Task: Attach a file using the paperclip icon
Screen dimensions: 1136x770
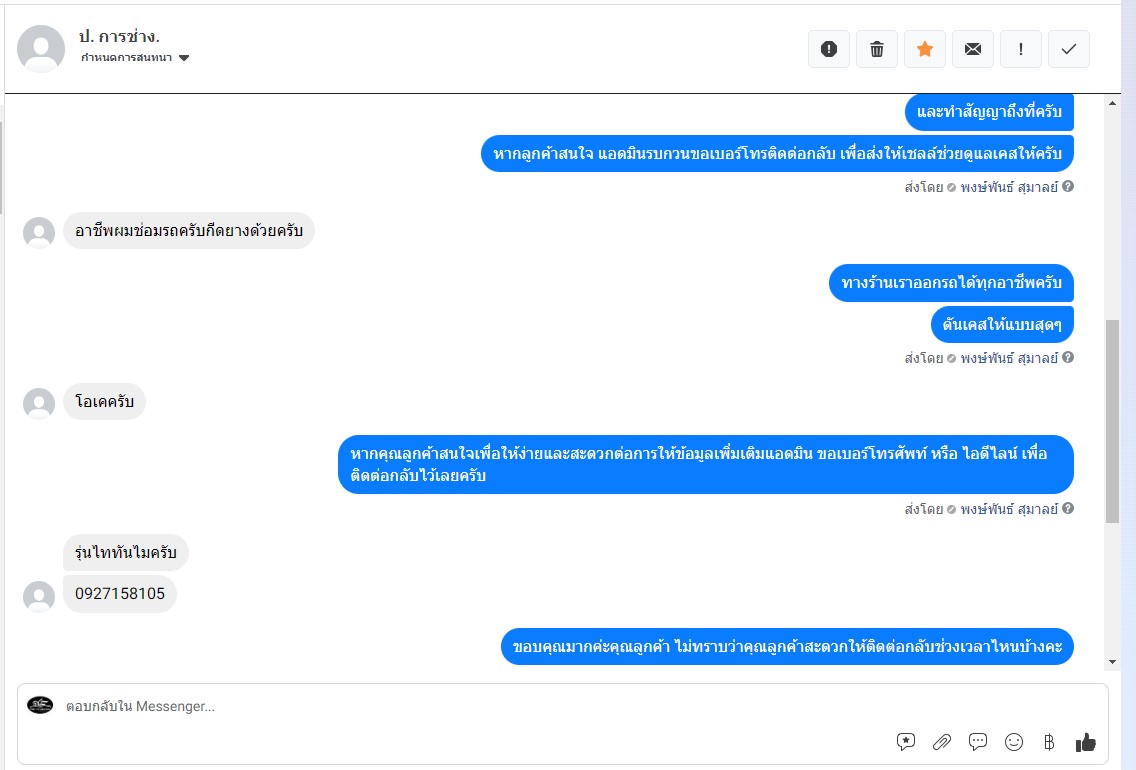Action: (x=942, y=742)
